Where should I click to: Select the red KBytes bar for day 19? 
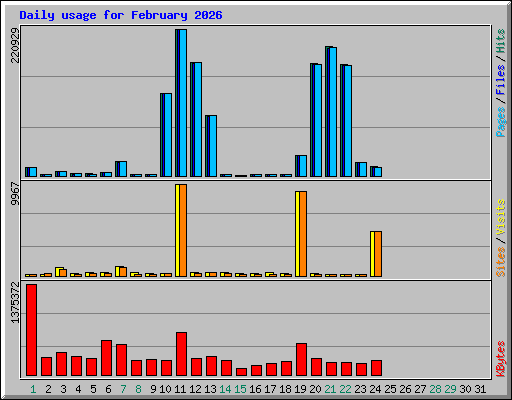click(x=301, y=359)
